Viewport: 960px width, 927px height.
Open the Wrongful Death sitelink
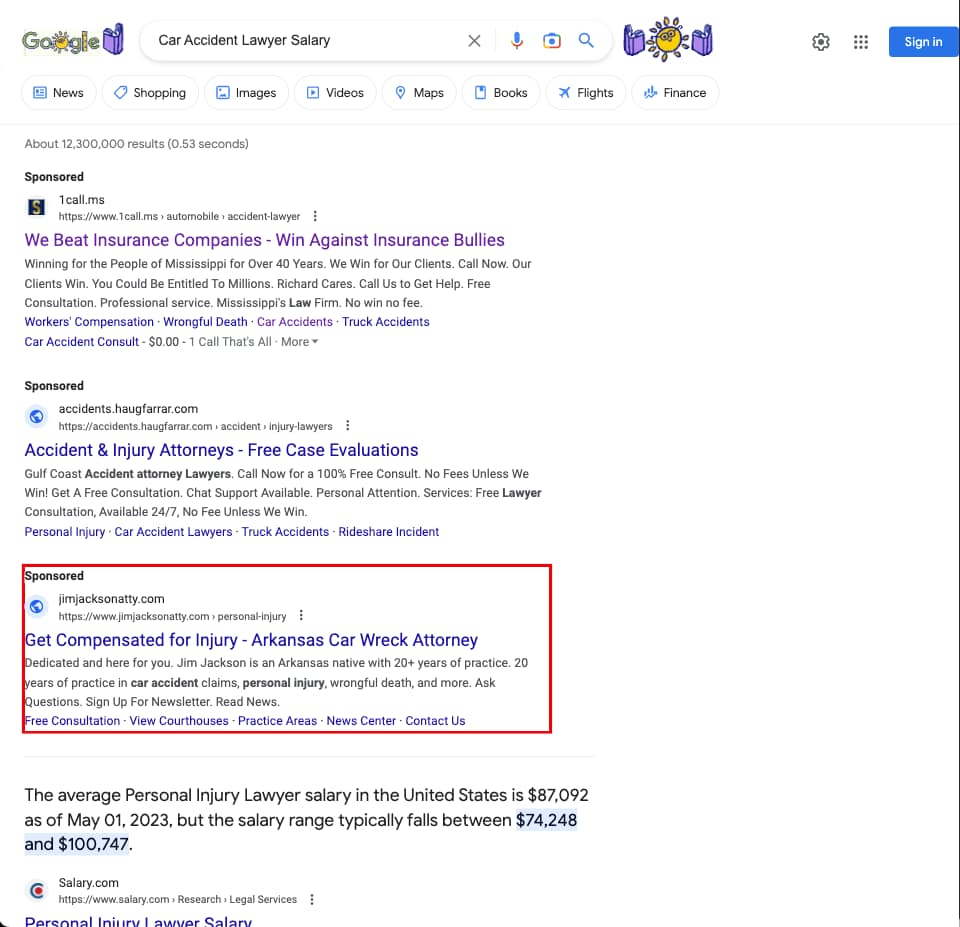coord(205,322)
